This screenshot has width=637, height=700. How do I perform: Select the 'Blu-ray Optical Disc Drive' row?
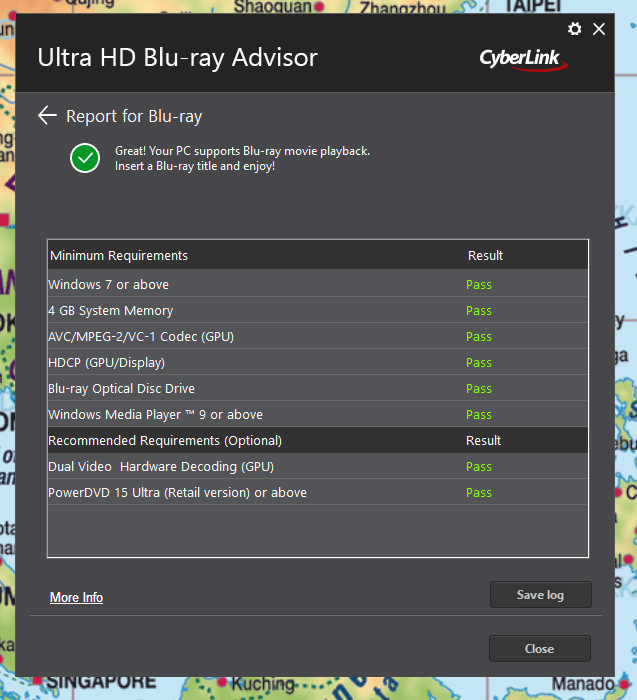[x=317, y=388]
